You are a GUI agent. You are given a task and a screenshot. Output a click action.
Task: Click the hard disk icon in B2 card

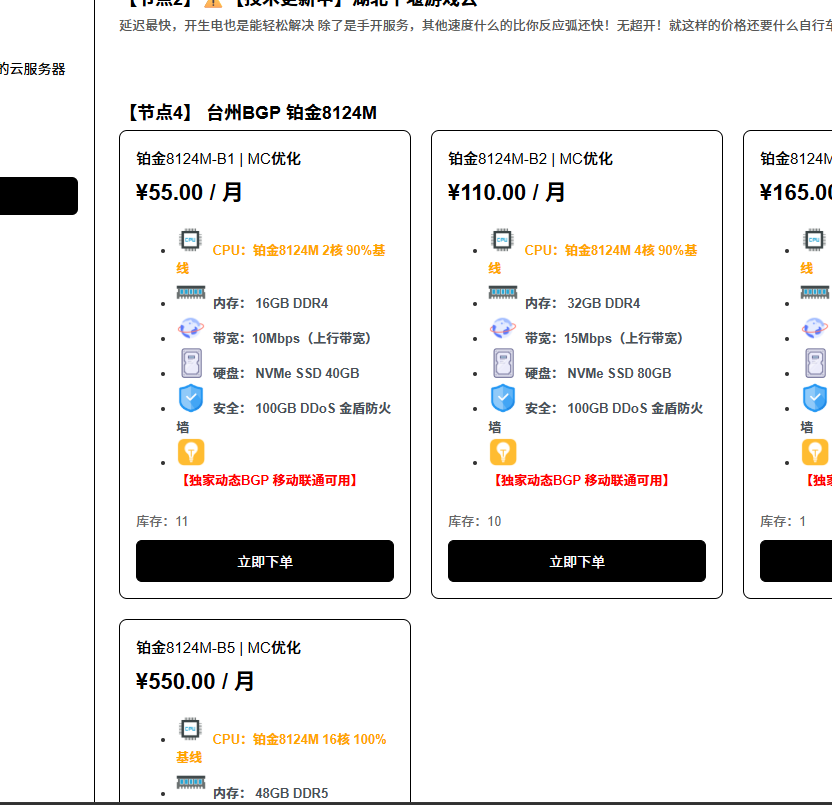pyautogui.click(x=503, y=363)
